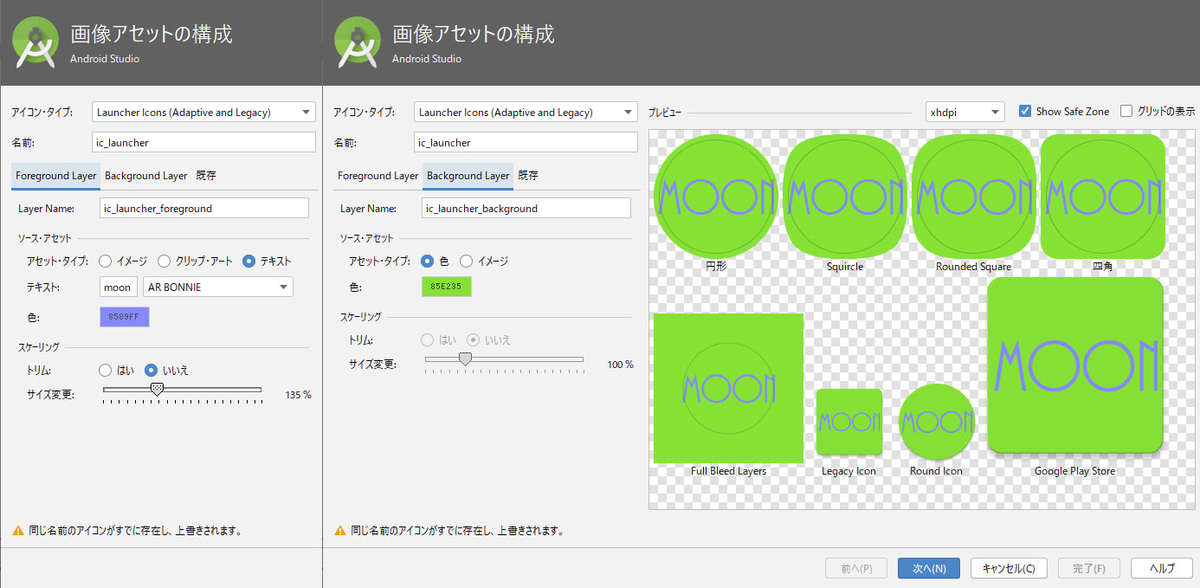The image size is (1200, 588).
Task: Open the AR BONNIE font dropdown
Action: coord(217,287)
